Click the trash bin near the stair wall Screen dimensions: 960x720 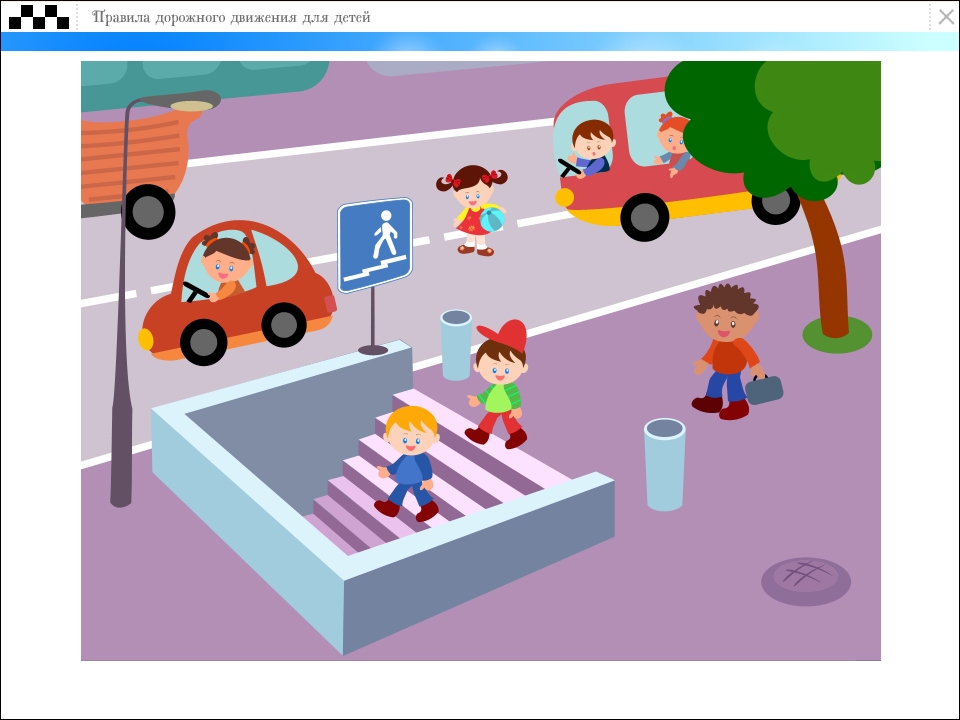(664, 464)
